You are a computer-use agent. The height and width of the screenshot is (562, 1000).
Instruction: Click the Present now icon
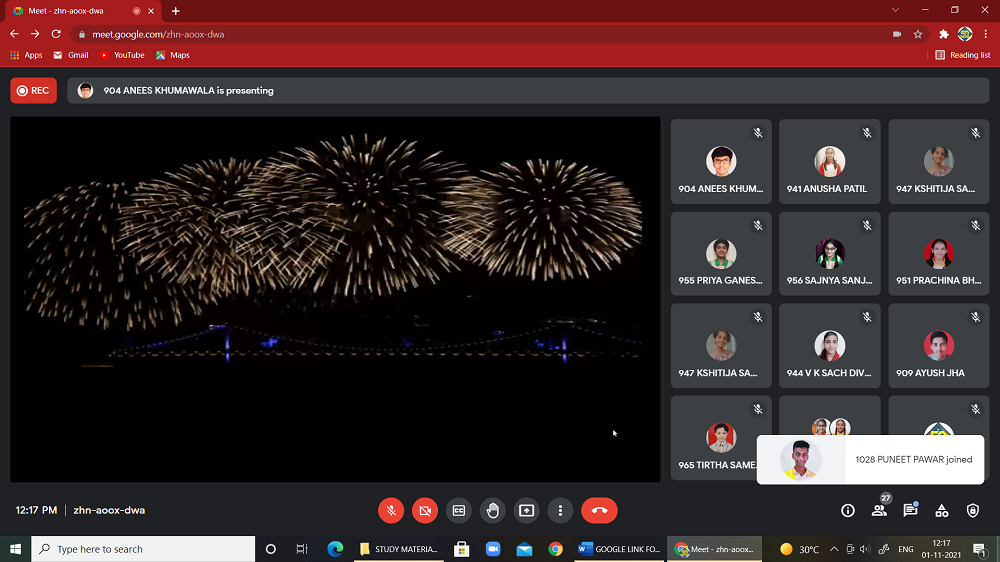click(x=527, y=510)
